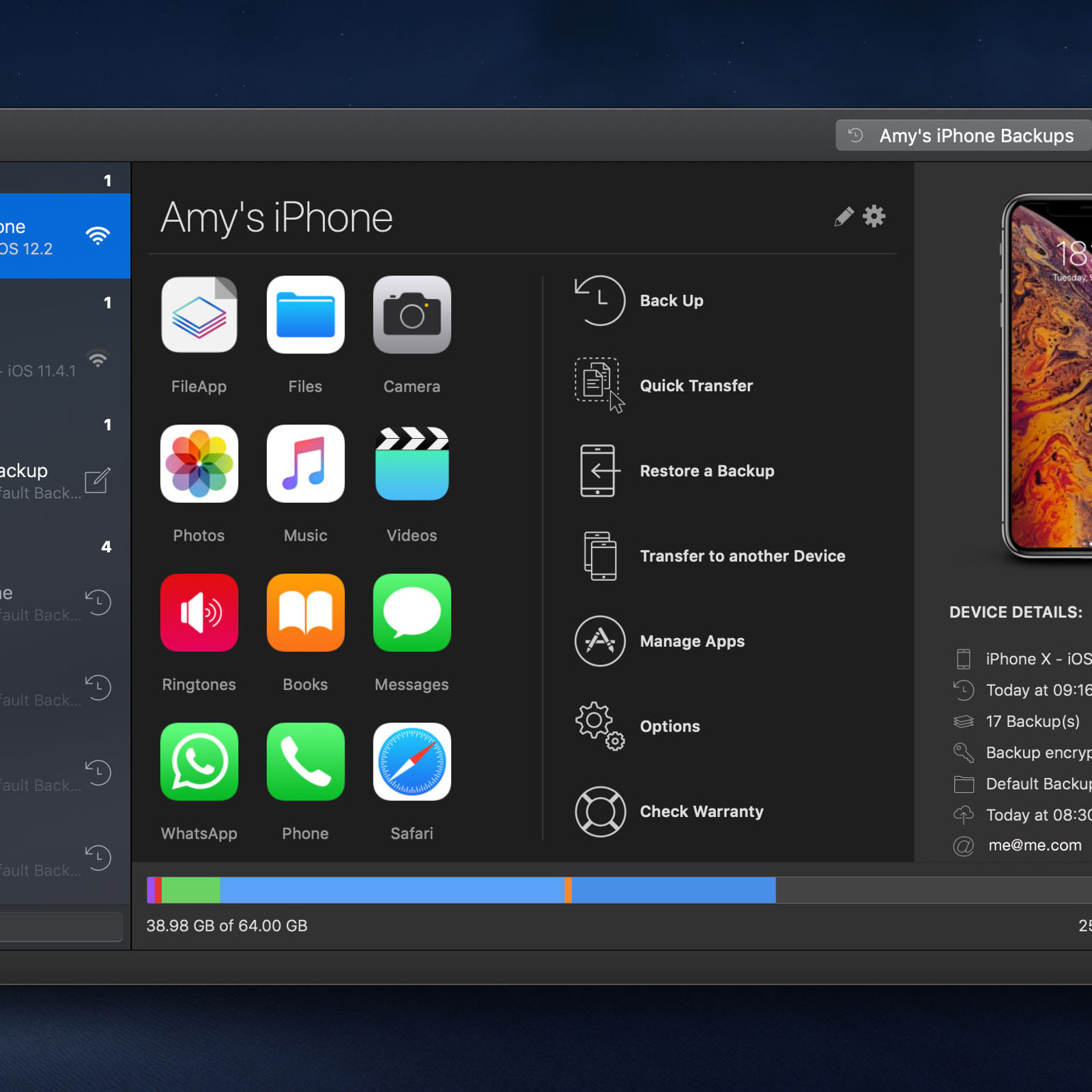
Task: Open the Books app icon
Action: tap(305, 612)
